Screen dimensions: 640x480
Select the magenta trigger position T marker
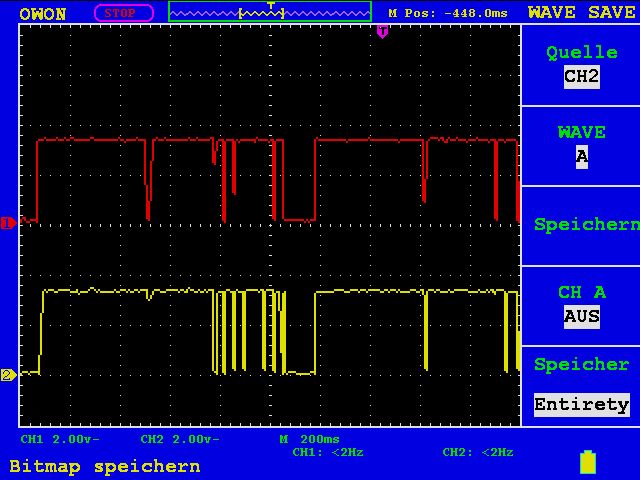coord(382,31)
